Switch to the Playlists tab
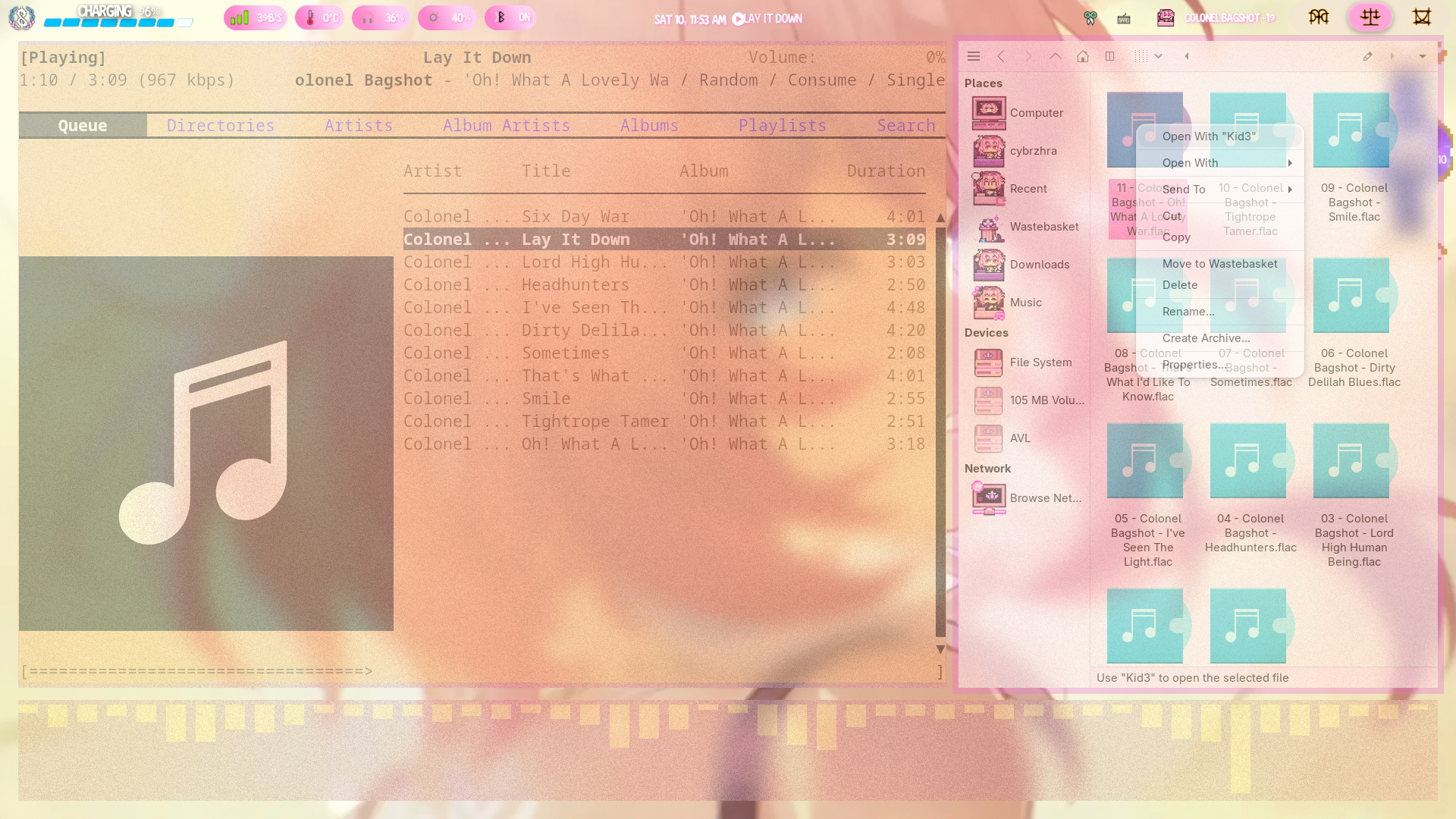The image size is (1456, 819). click(782, 126)
